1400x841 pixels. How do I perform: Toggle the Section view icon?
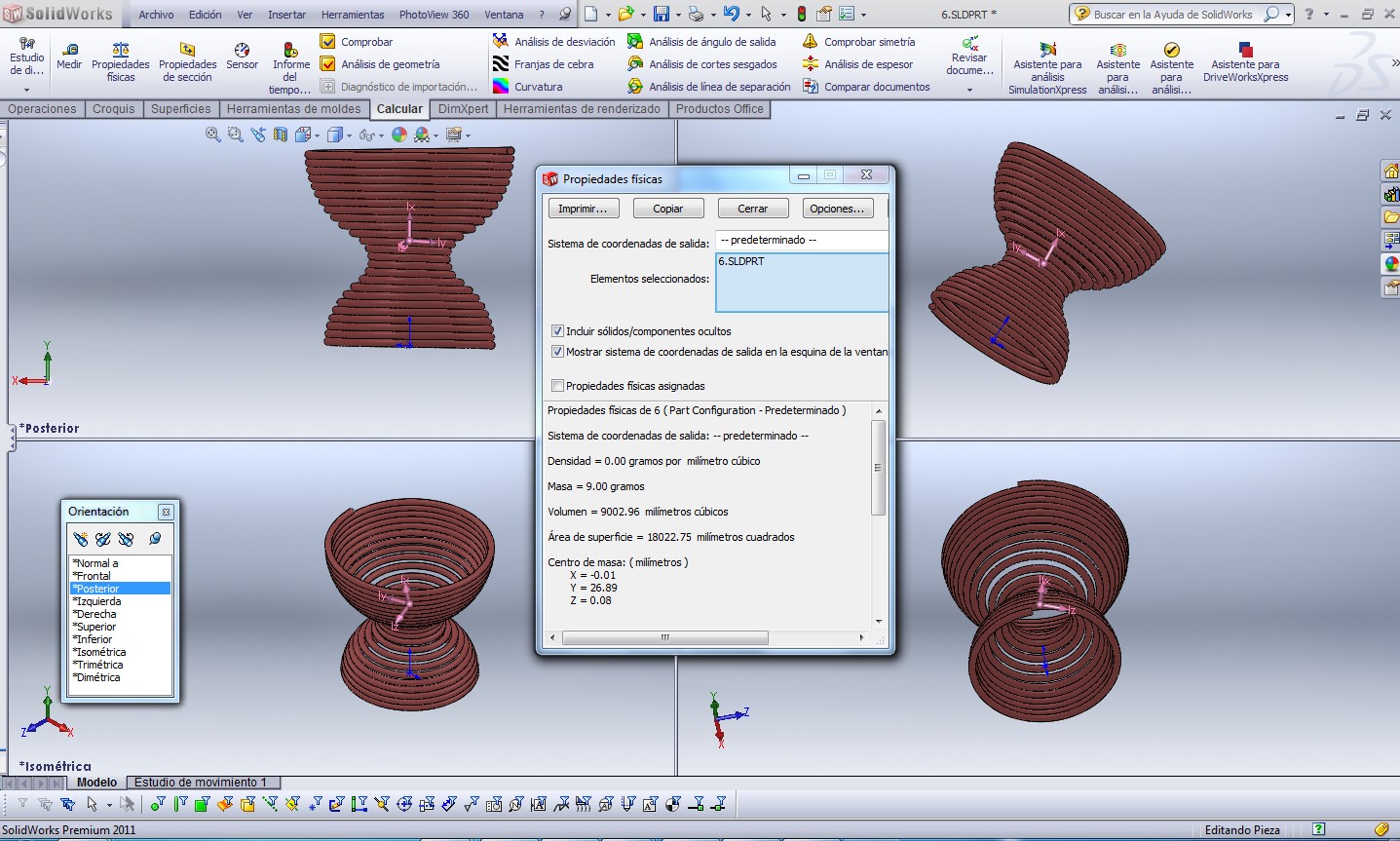click(x=281, y=134)
